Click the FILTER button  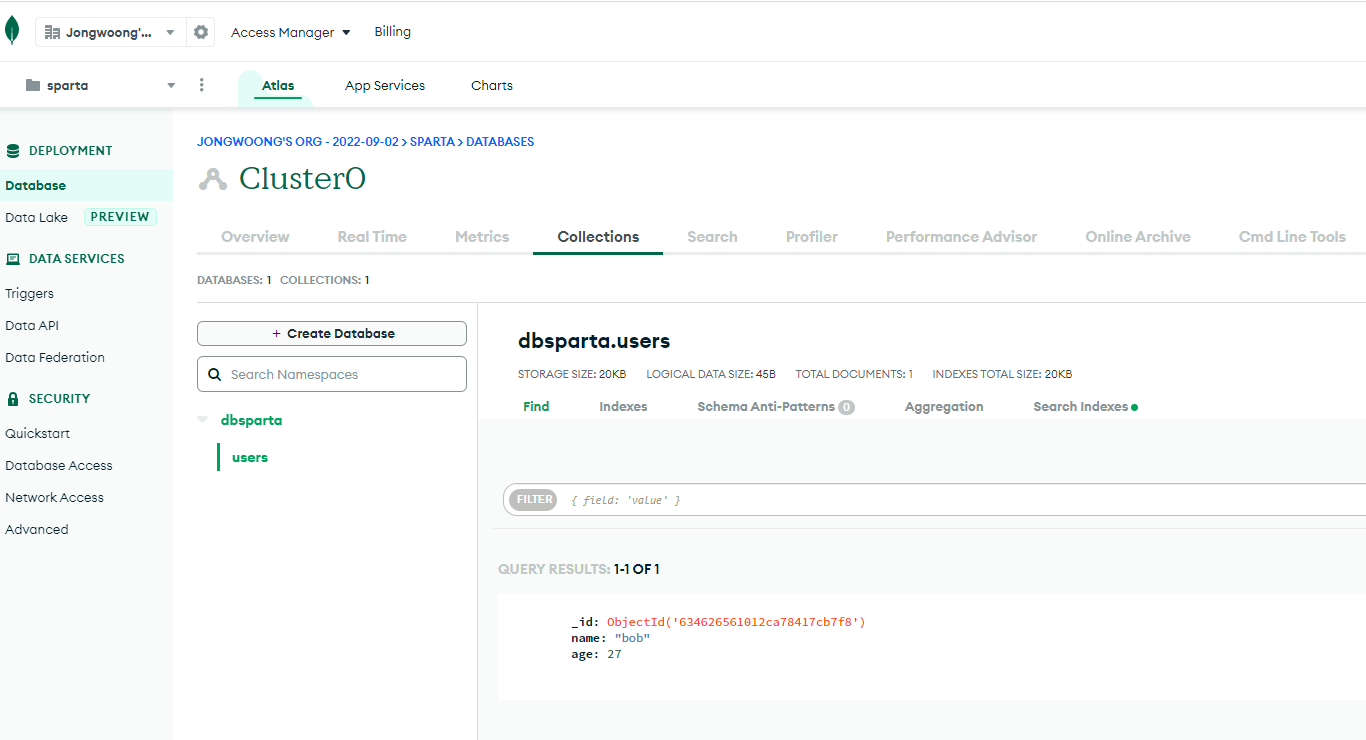pos(535,500)
